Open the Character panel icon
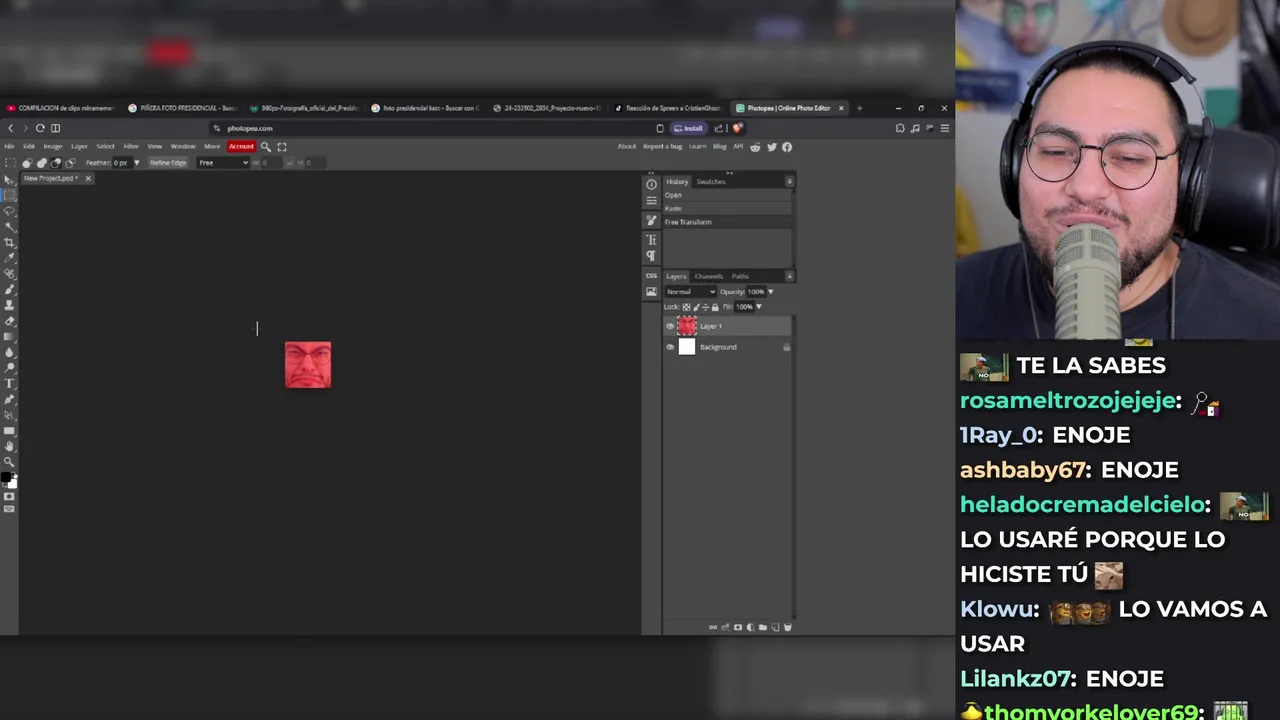This screenshot has height=720, width=1280. tap(651, 240)
